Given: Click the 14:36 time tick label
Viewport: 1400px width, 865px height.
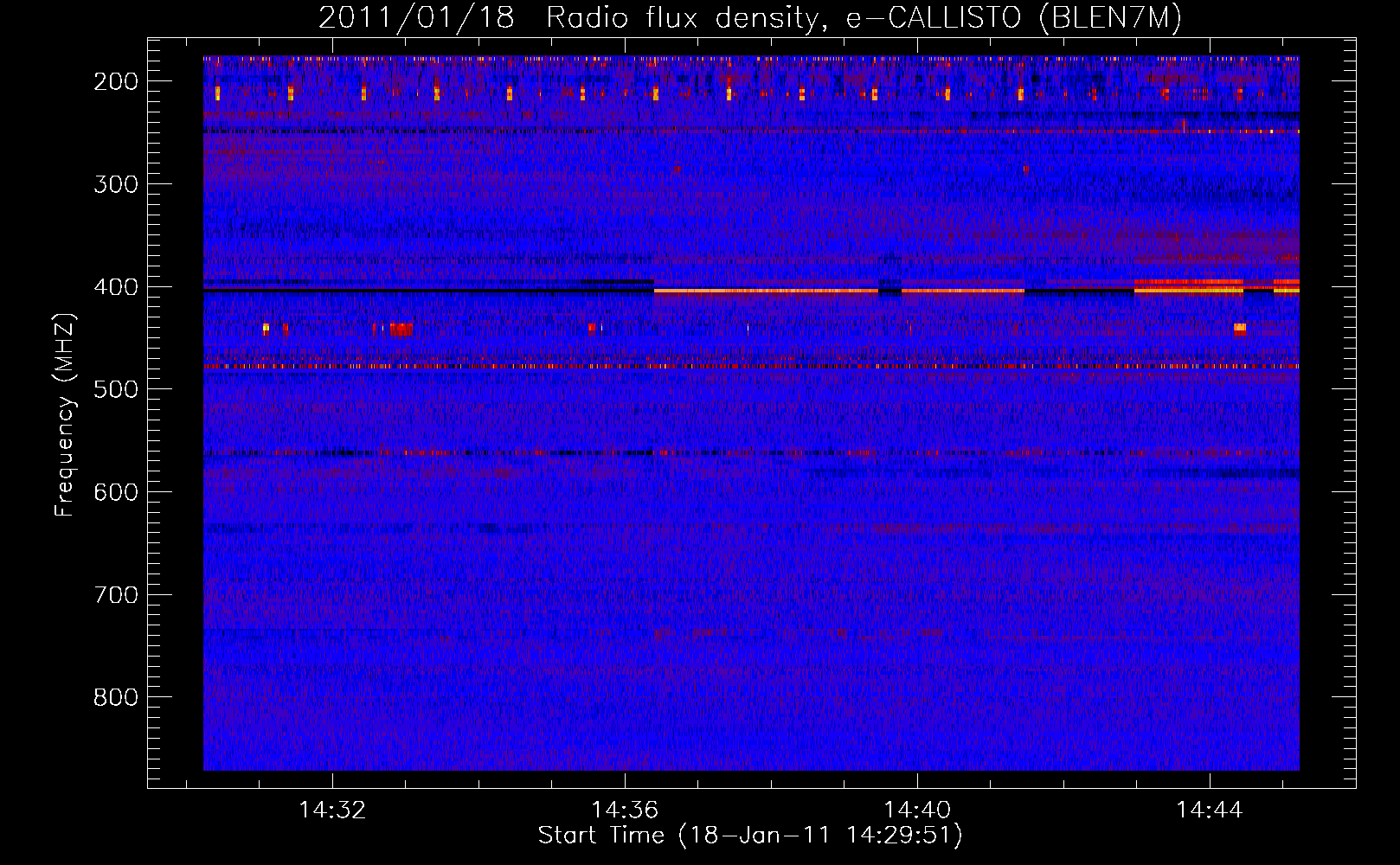Looking at the screenshot, I should (x=625, y=811).
